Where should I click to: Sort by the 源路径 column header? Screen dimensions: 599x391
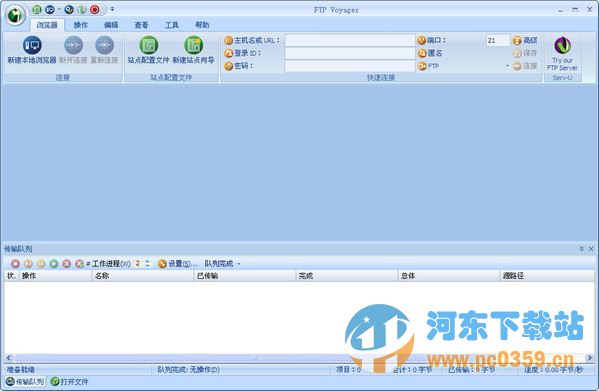tap(547, 276)
